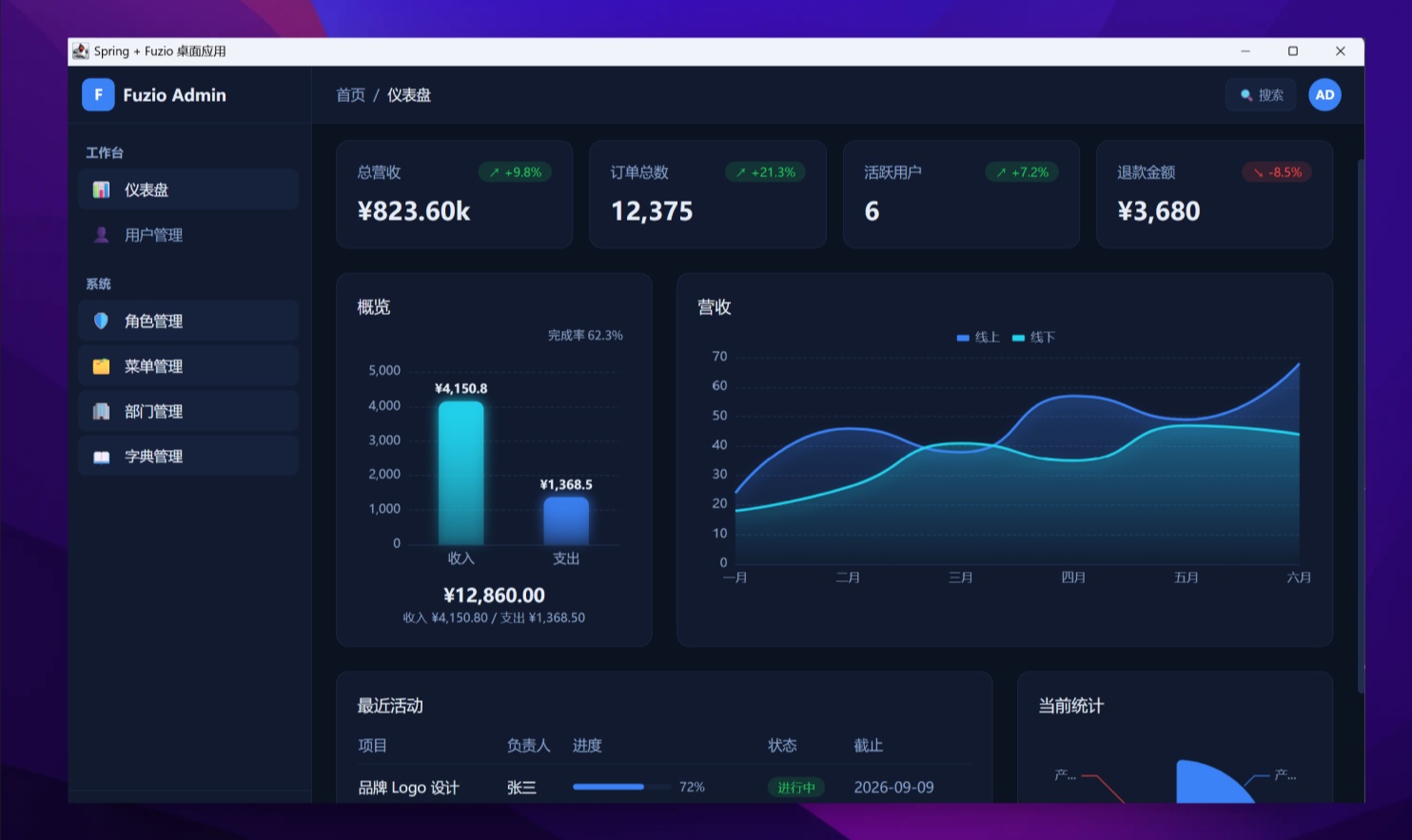Click the 六月 label on 营收 chart axis
Viewport: 1412px width, 840px height.
tap(1299, 577)
